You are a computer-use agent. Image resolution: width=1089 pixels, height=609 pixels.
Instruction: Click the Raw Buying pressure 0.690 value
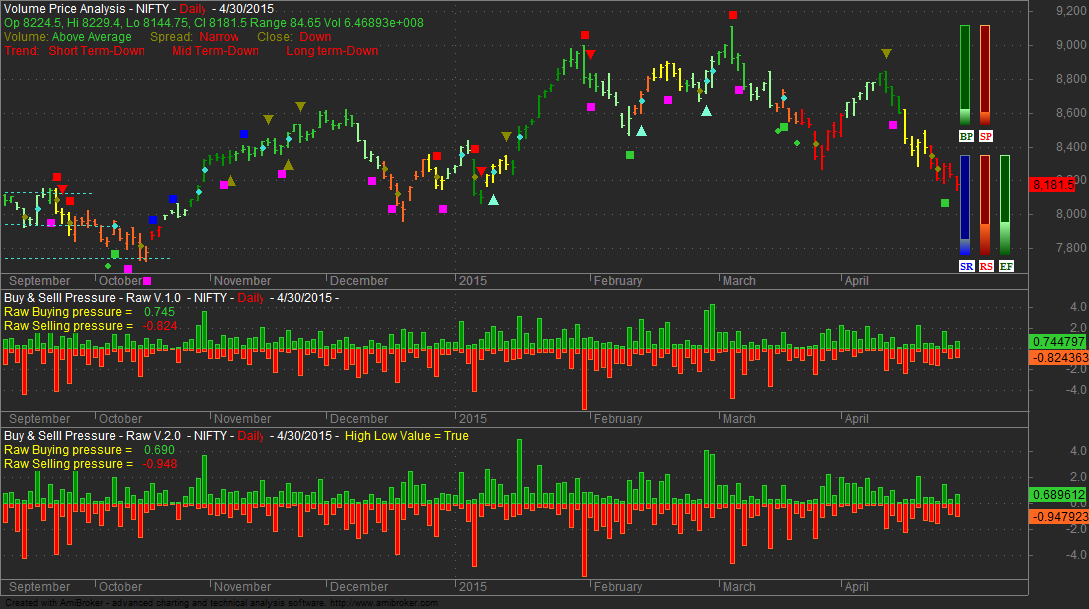159,450
